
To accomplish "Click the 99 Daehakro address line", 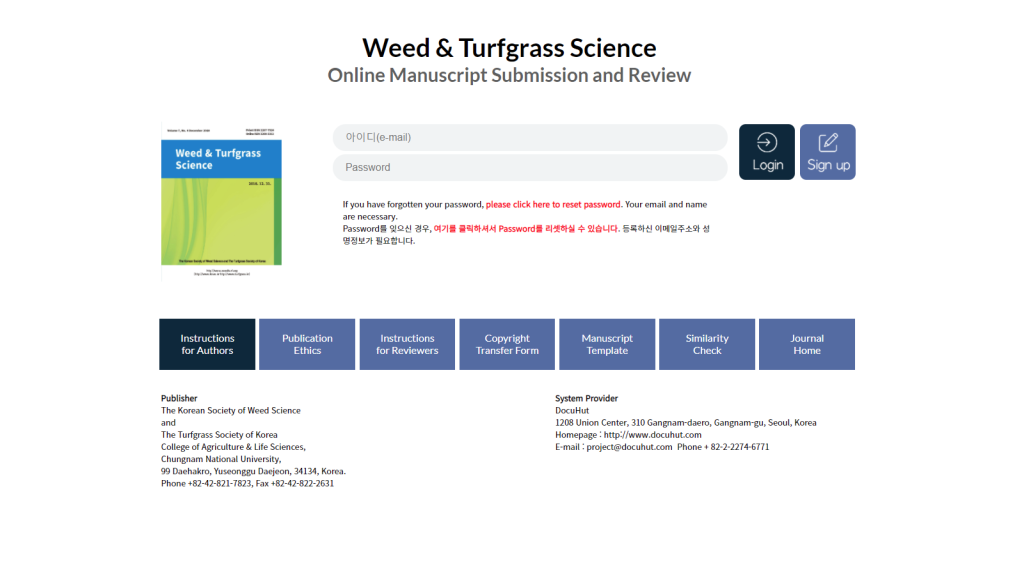I will coord(253,472).
